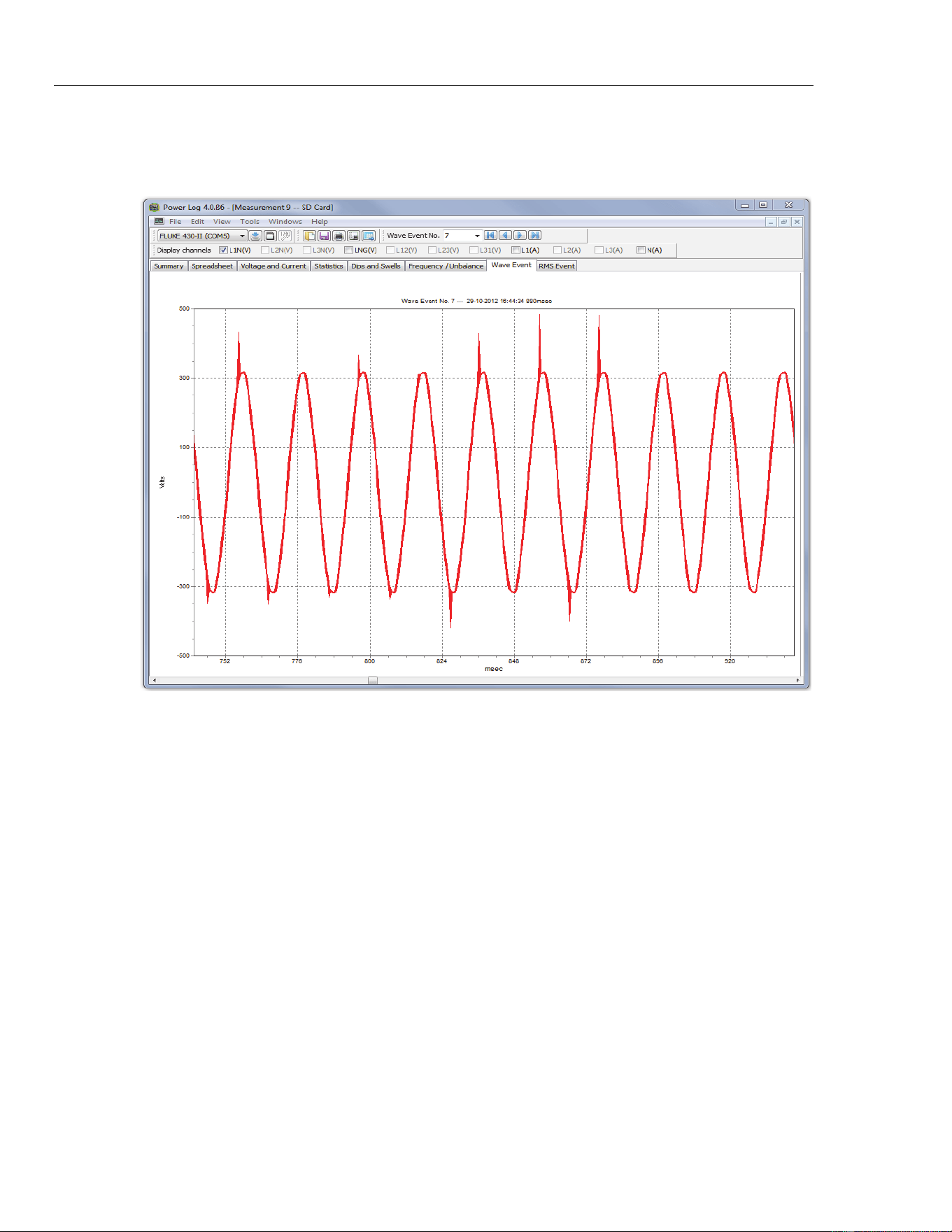Check the L2(A) channel checkbox

click(557, 250)
